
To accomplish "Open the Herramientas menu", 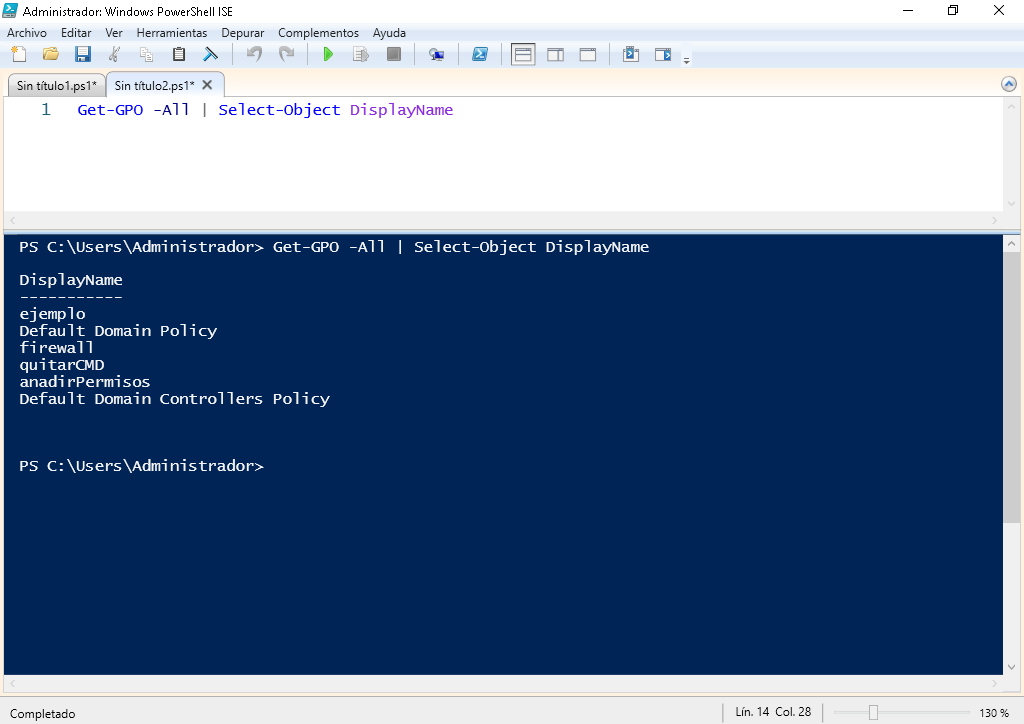I will [172, 33].
